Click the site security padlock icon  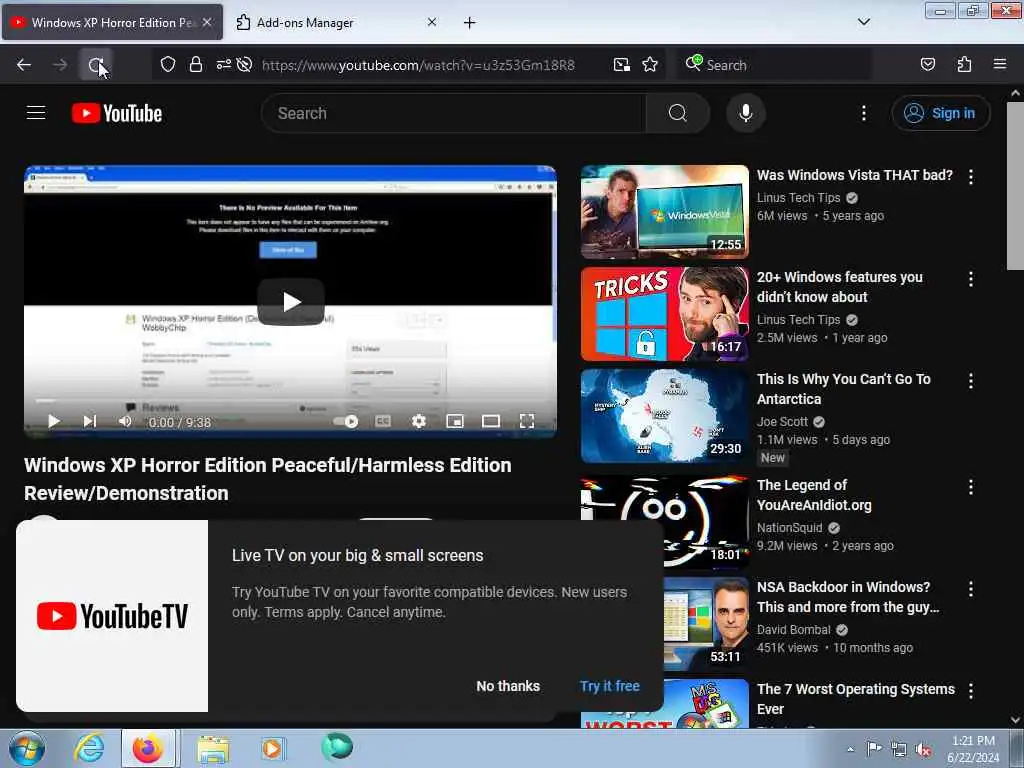pyautogui.click(x=195, y=65)
